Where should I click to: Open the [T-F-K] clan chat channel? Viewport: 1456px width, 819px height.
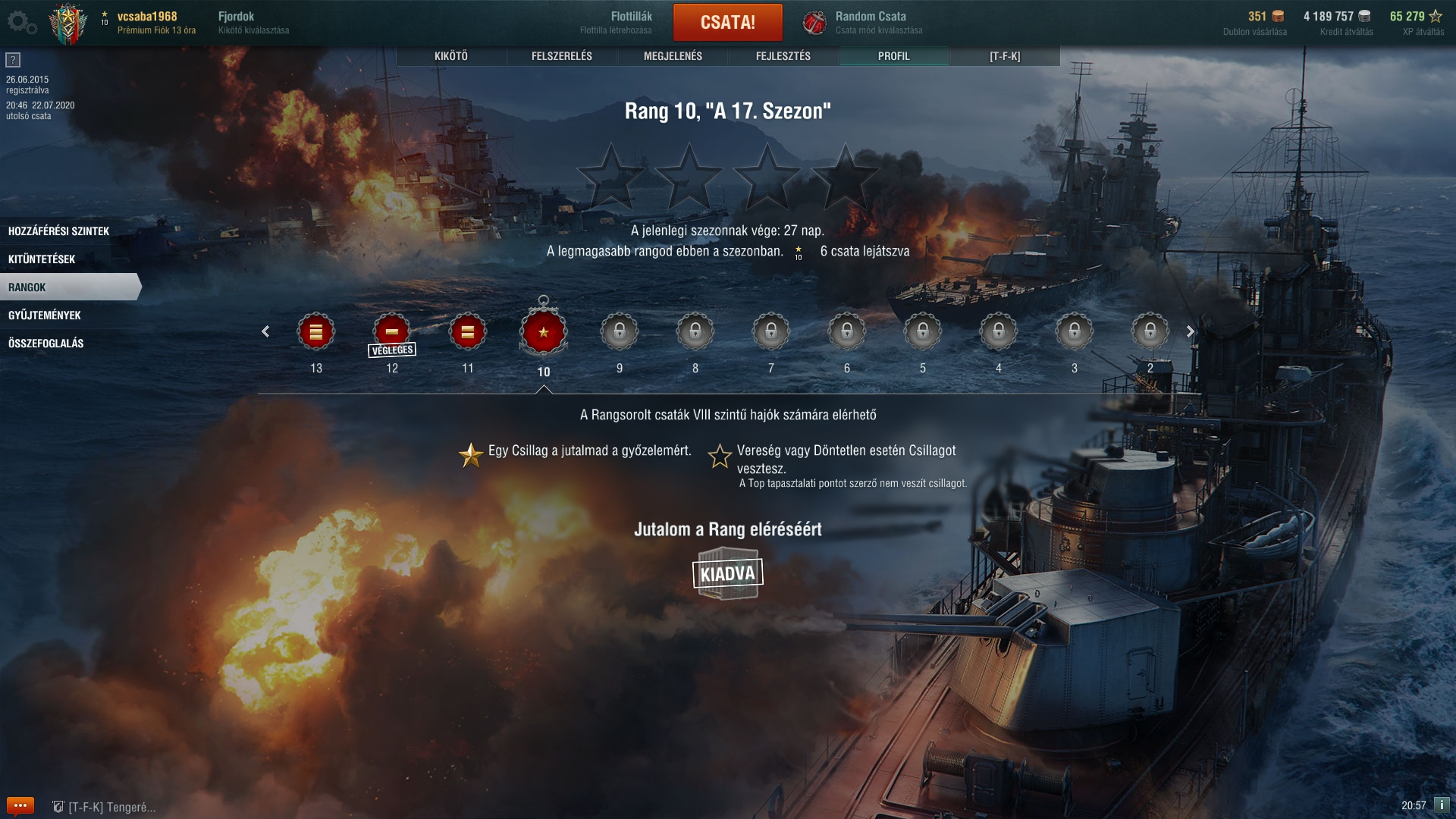click(104, 807)
